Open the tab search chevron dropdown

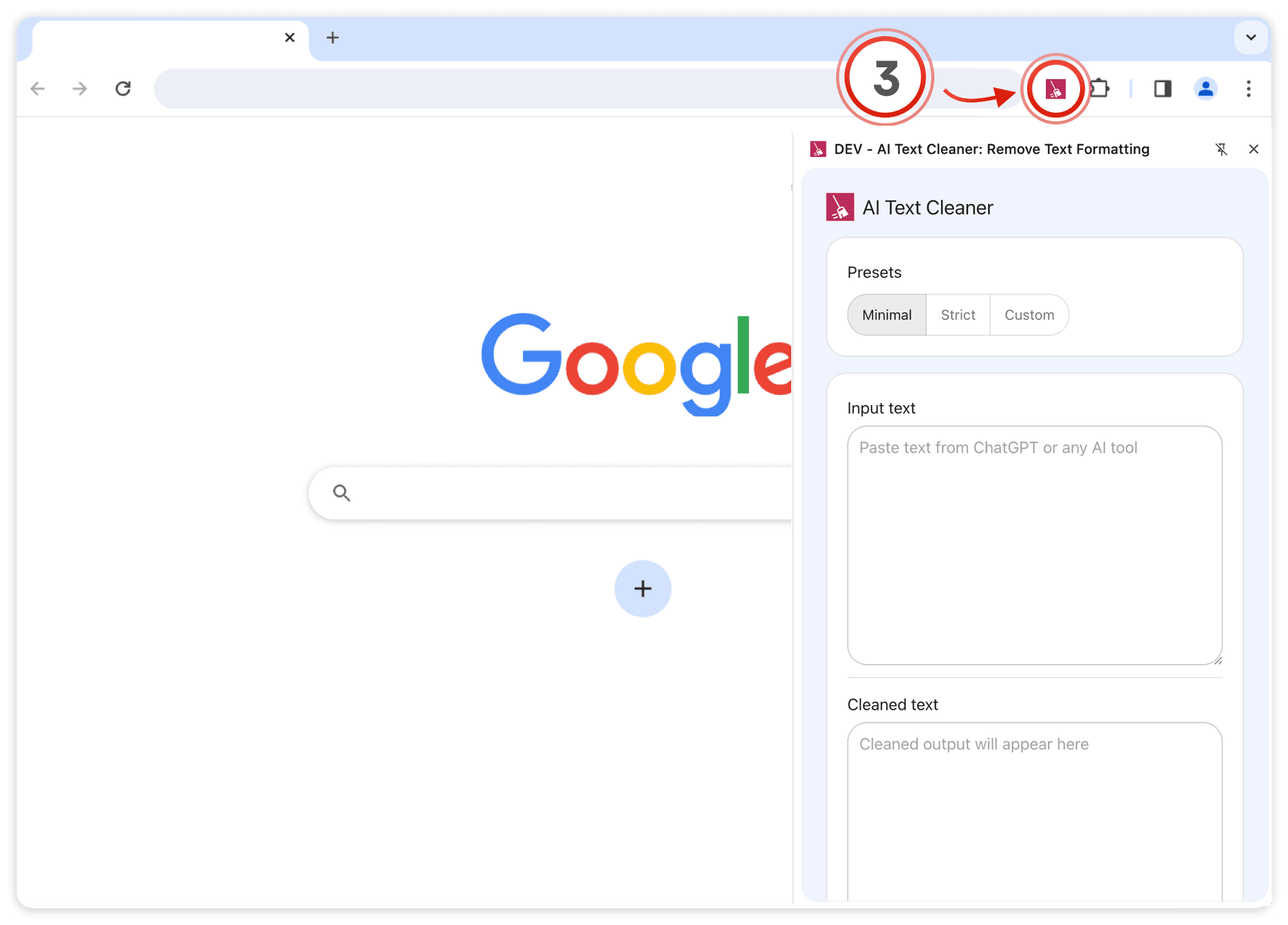click(x=1250, y=38)
